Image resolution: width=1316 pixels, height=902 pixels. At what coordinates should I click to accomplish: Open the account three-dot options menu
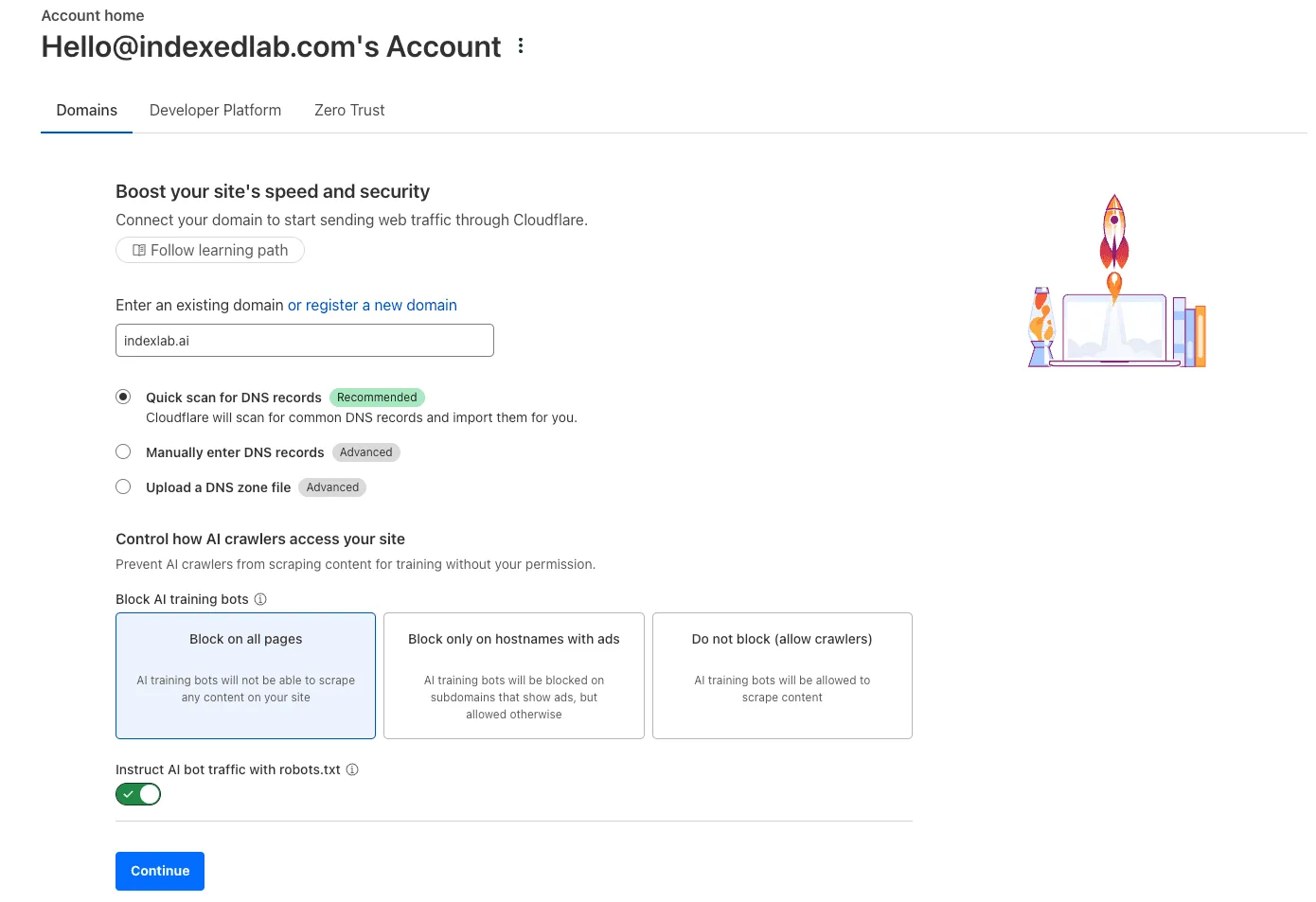coord(521,45)
